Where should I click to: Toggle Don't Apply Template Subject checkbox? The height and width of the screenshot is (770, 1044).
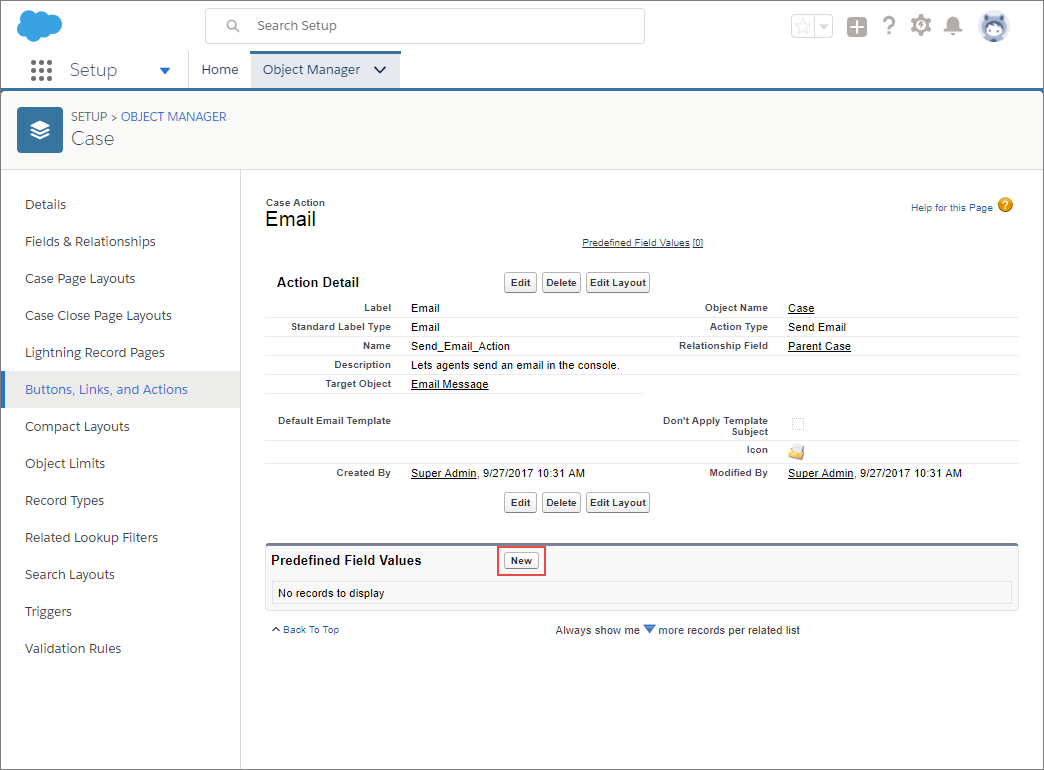coord(798,424)
